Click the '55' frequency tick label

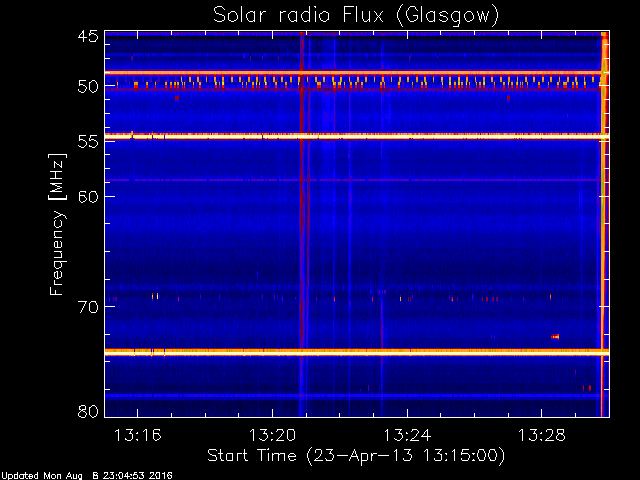pyautogui.click(x=88, y=142)
